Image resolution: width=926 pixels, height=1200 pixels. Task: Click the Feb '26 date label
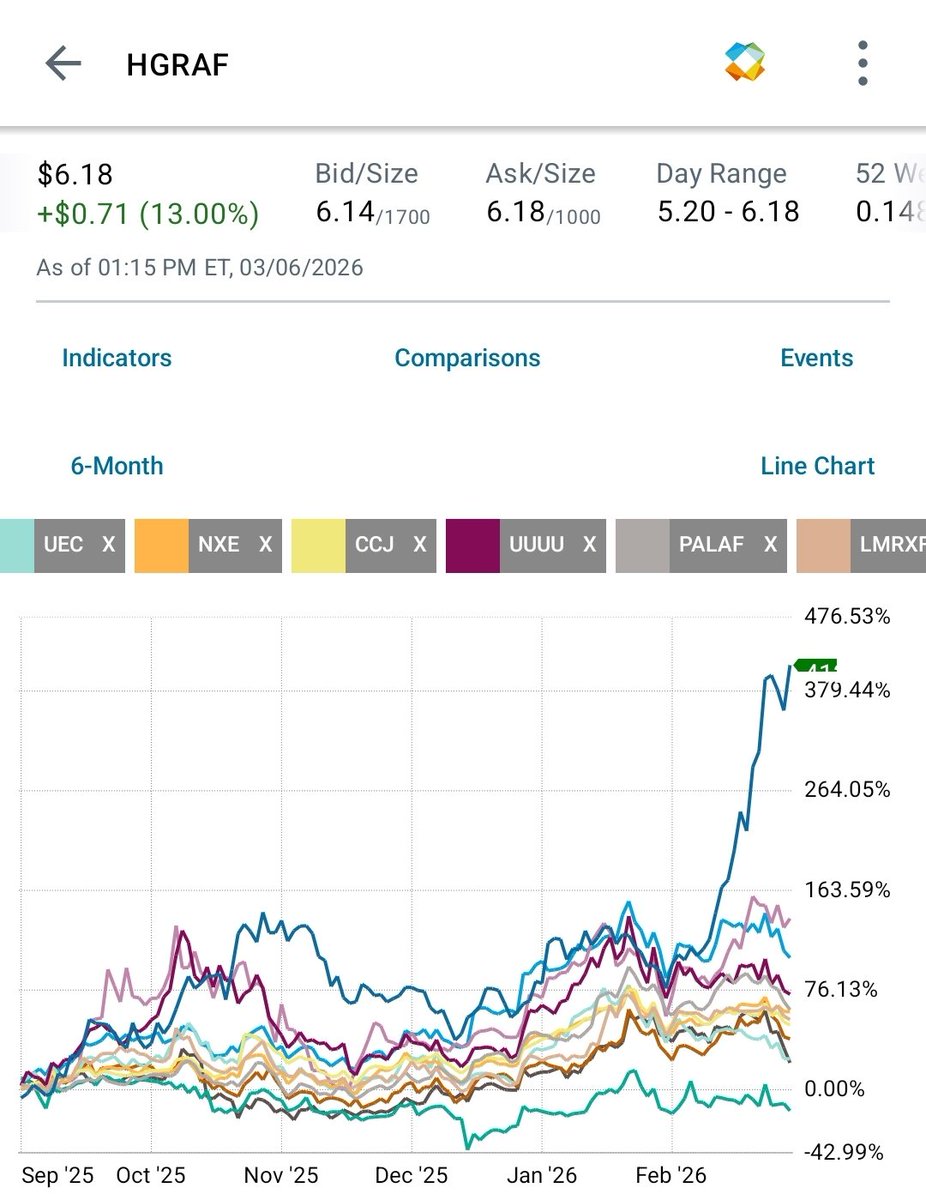click(x=671, y=1175)
